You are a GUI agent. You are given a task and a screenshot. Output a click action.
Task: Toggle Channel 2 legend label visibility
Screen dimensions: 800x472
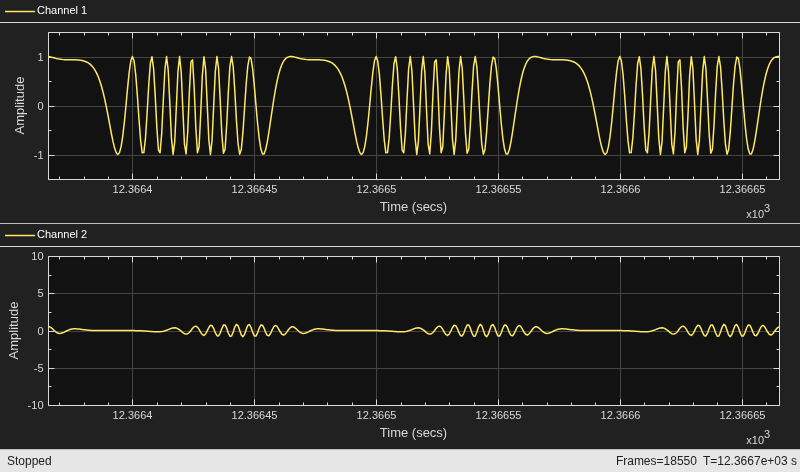point(62,234)
